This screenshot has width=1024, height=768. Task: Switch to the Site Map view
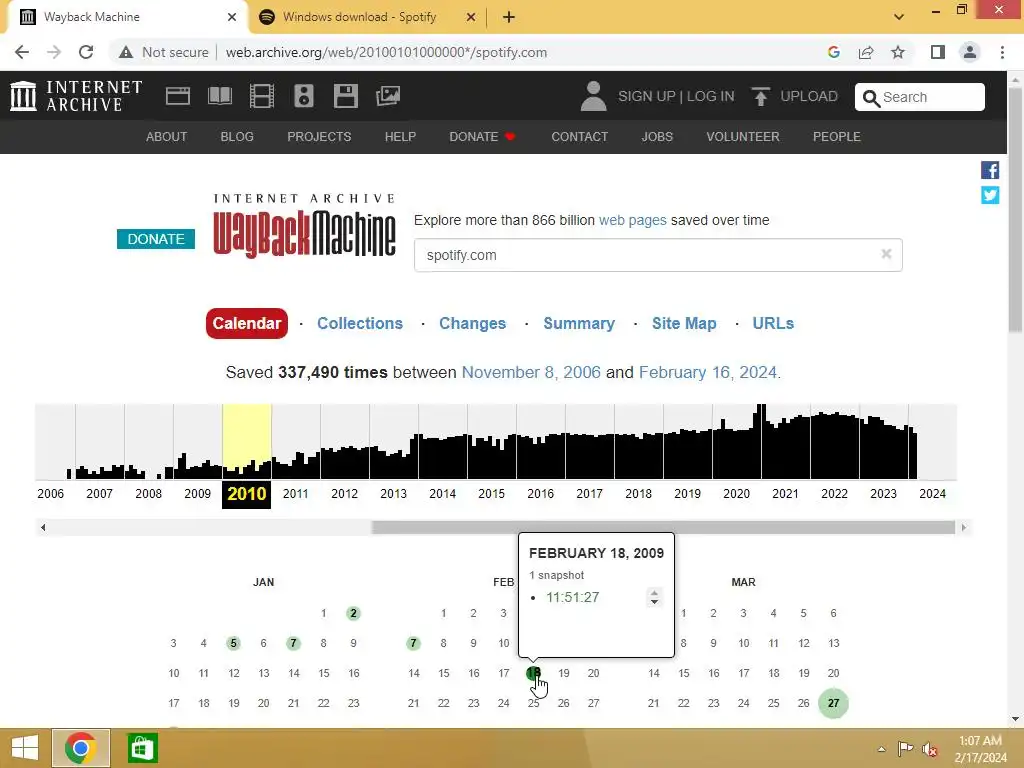(684, 323)
